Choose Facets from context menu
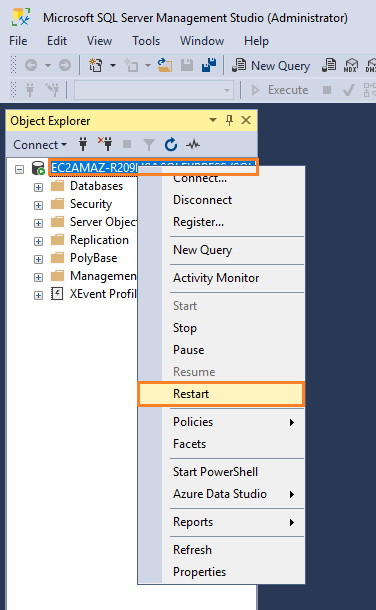The width and height of the screenshot is (376, 610). [x=222, y=444]
